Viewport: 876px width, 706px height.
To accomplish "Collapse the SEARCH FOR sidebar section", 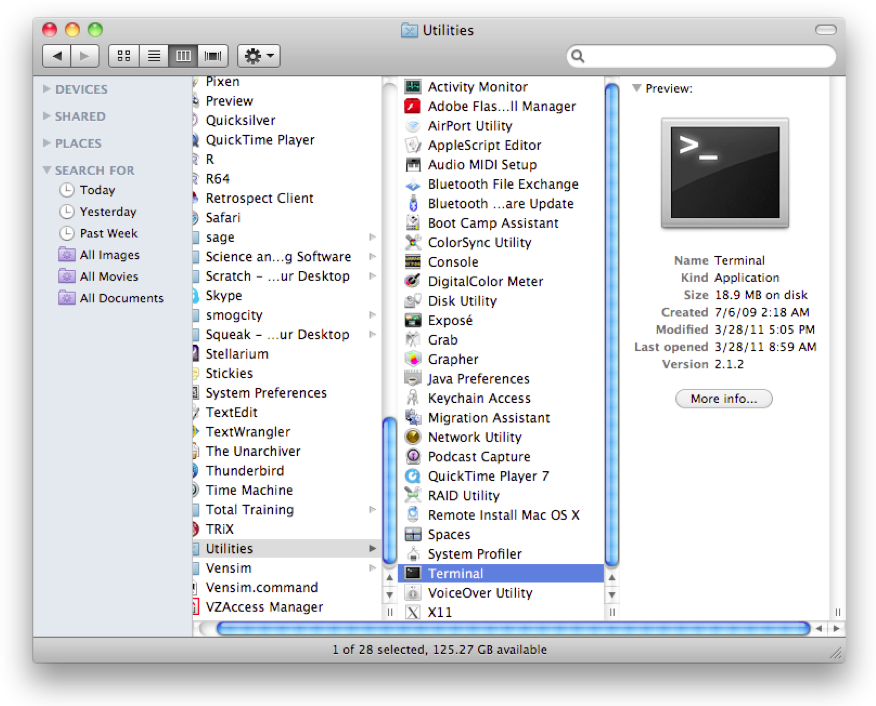I will tap(47, 171).
